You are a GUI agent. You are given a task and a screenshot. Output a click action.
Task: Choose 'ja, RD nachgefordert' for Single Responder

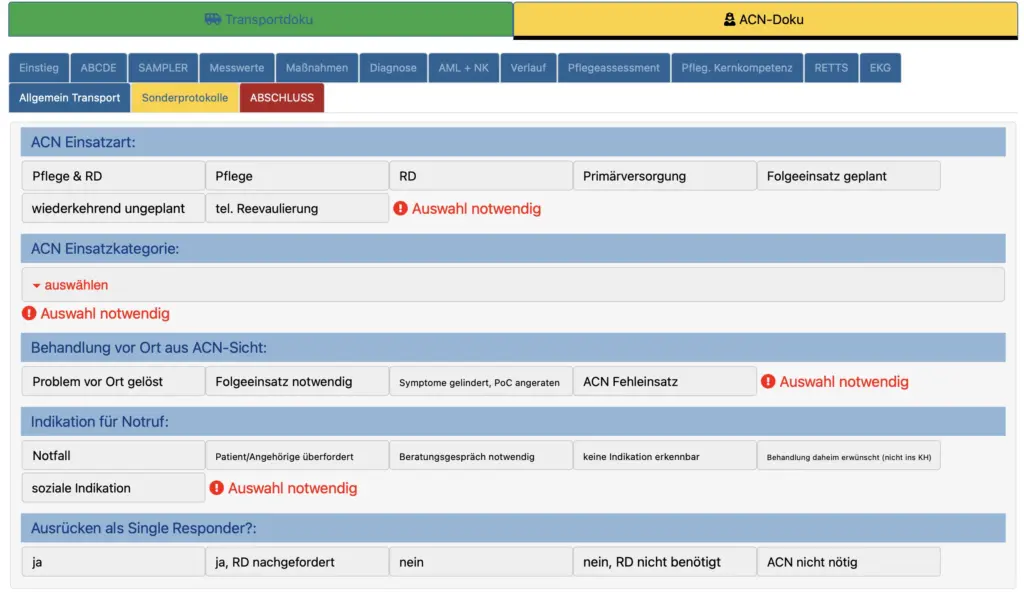pos(297,562)
